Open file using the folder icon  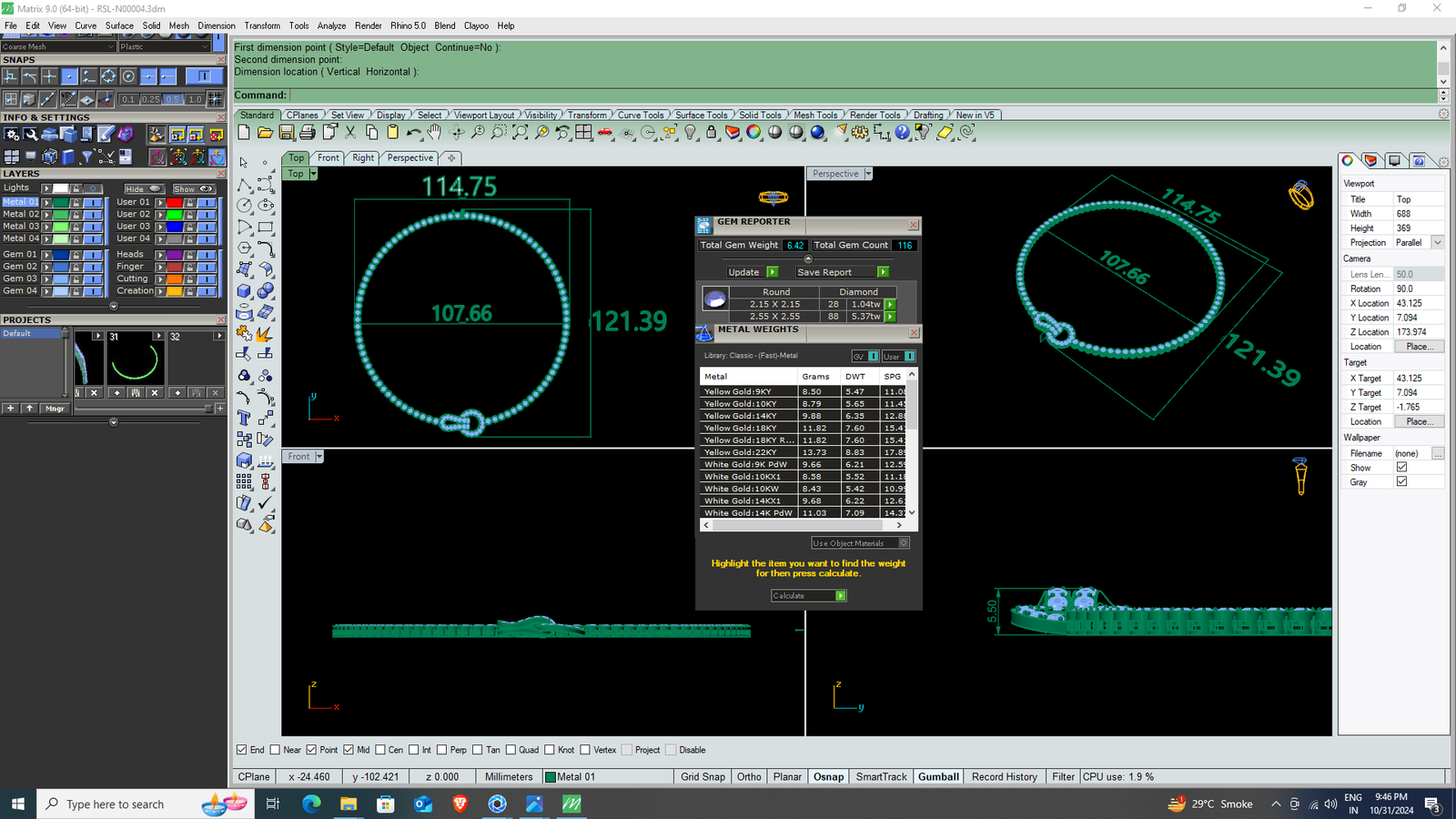click(265, 133)
